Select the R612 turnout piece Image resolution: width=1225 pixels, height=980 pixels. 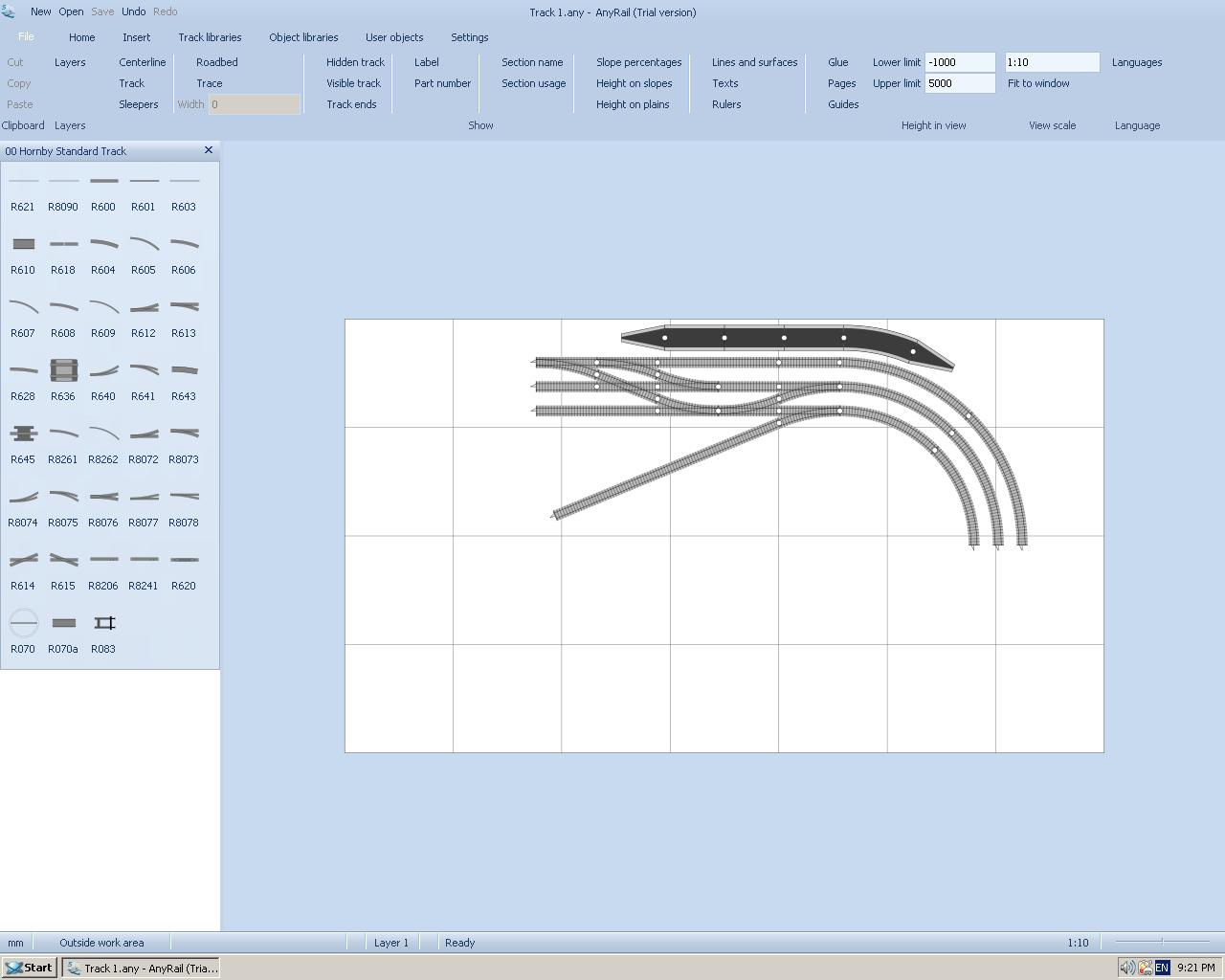144,317
